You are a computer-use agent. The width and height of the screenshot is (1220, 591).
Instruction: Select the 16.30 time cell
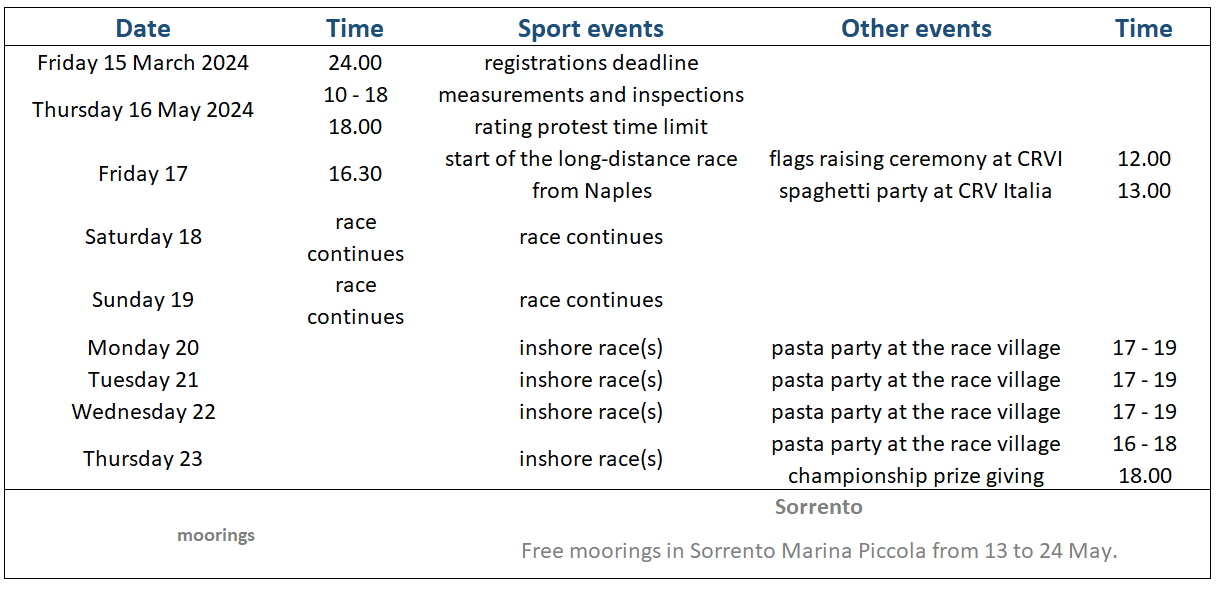click(355, 174)
